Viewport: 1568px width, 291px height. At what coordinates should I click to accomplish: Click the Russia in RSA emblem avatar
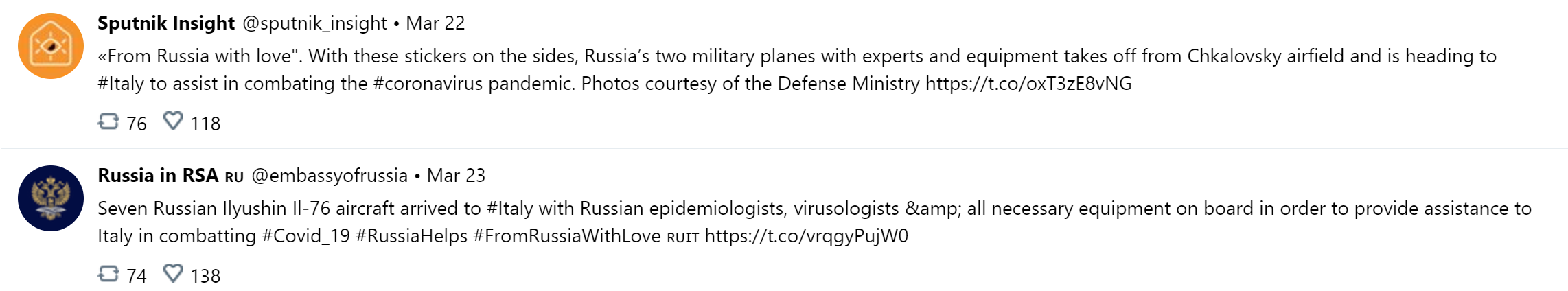(x=51, y=198)
